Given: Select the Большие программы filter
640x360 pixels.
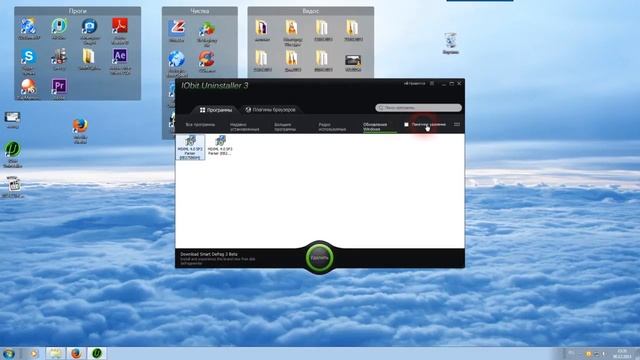Looking at the screenshot, I should [x=285, y=127].
